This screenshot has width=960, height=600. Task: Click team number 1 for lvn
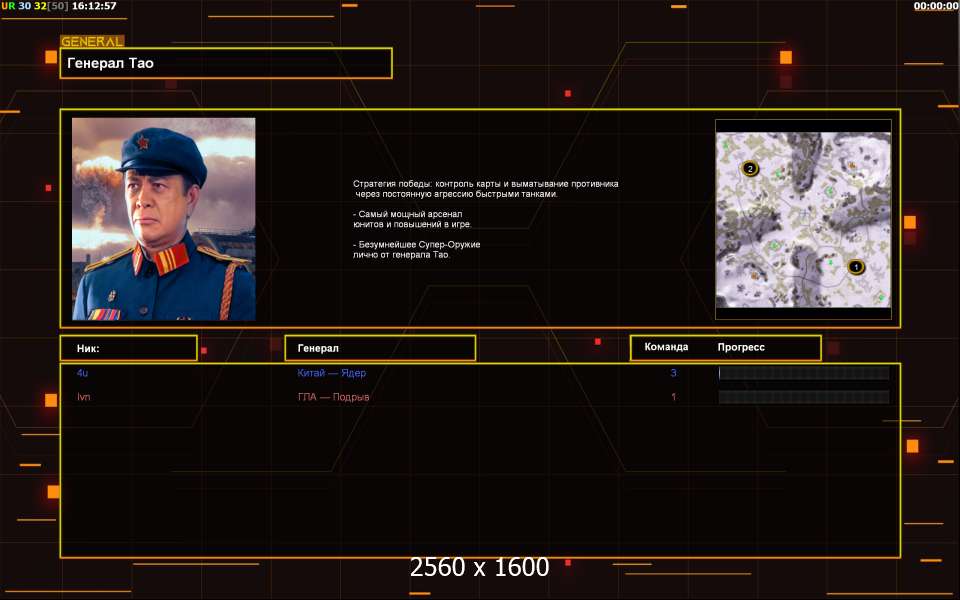[673, 397]
